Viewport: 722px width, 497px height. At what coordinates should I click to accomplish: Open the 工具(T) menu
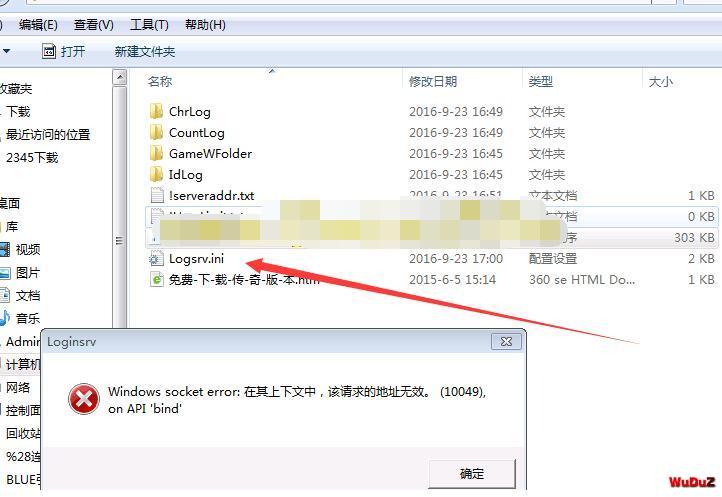coord(149,24)
